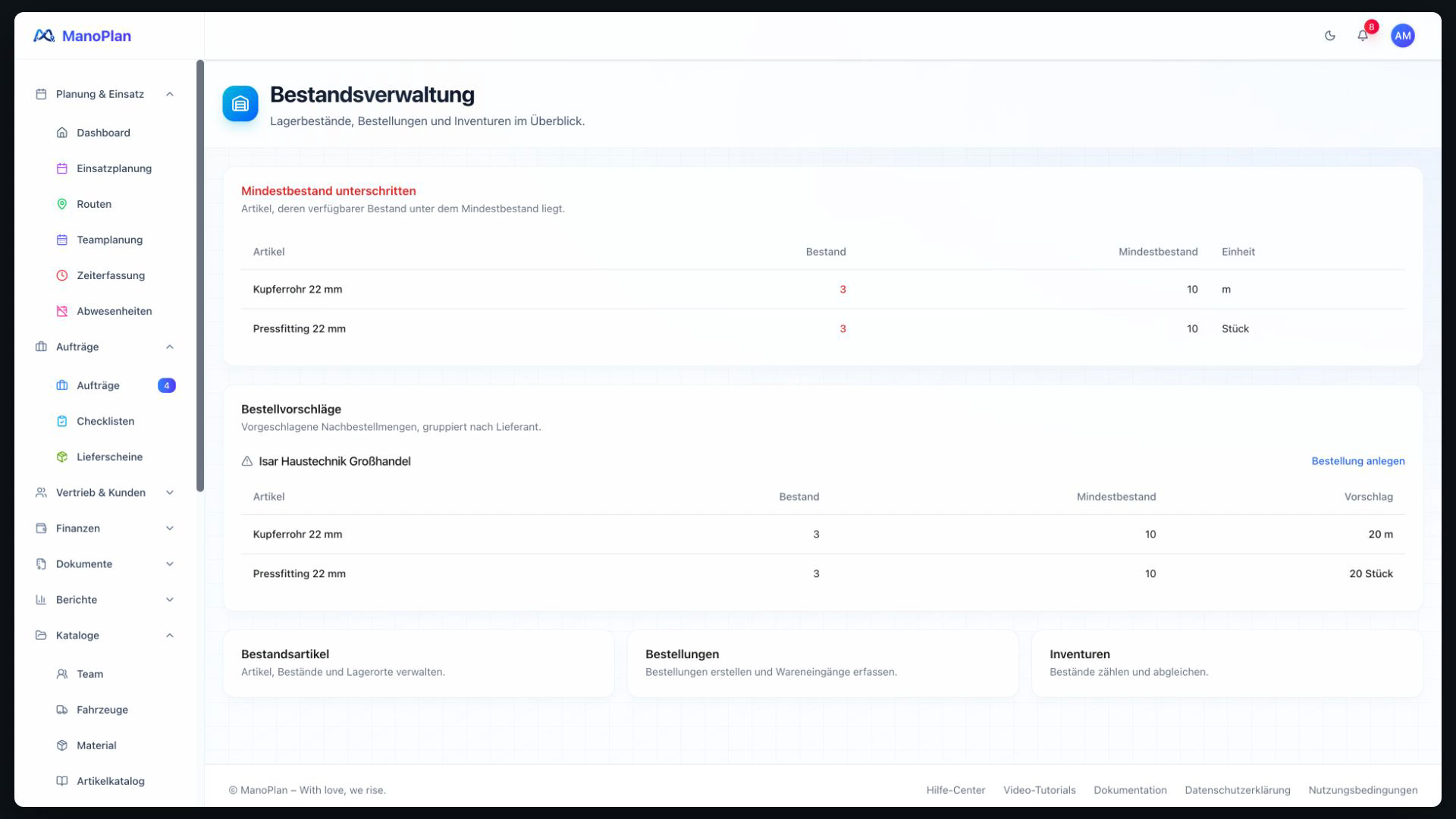Image resolution: width=1456 pixels, height=819 pixels.
Task: Open Nutzungsbedingungen footer link
Action: tap(1363, 790)
